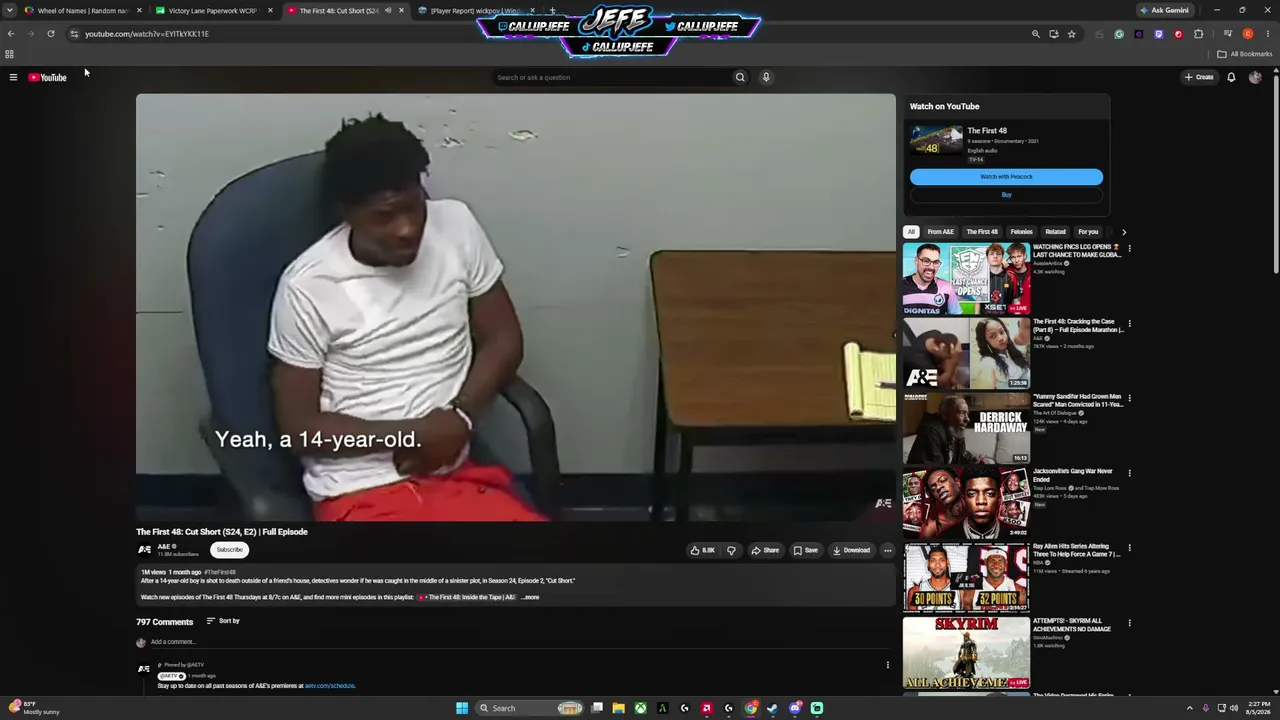
Task: Expand the system tray hidden icons chevron
Action: (1189, 708)
